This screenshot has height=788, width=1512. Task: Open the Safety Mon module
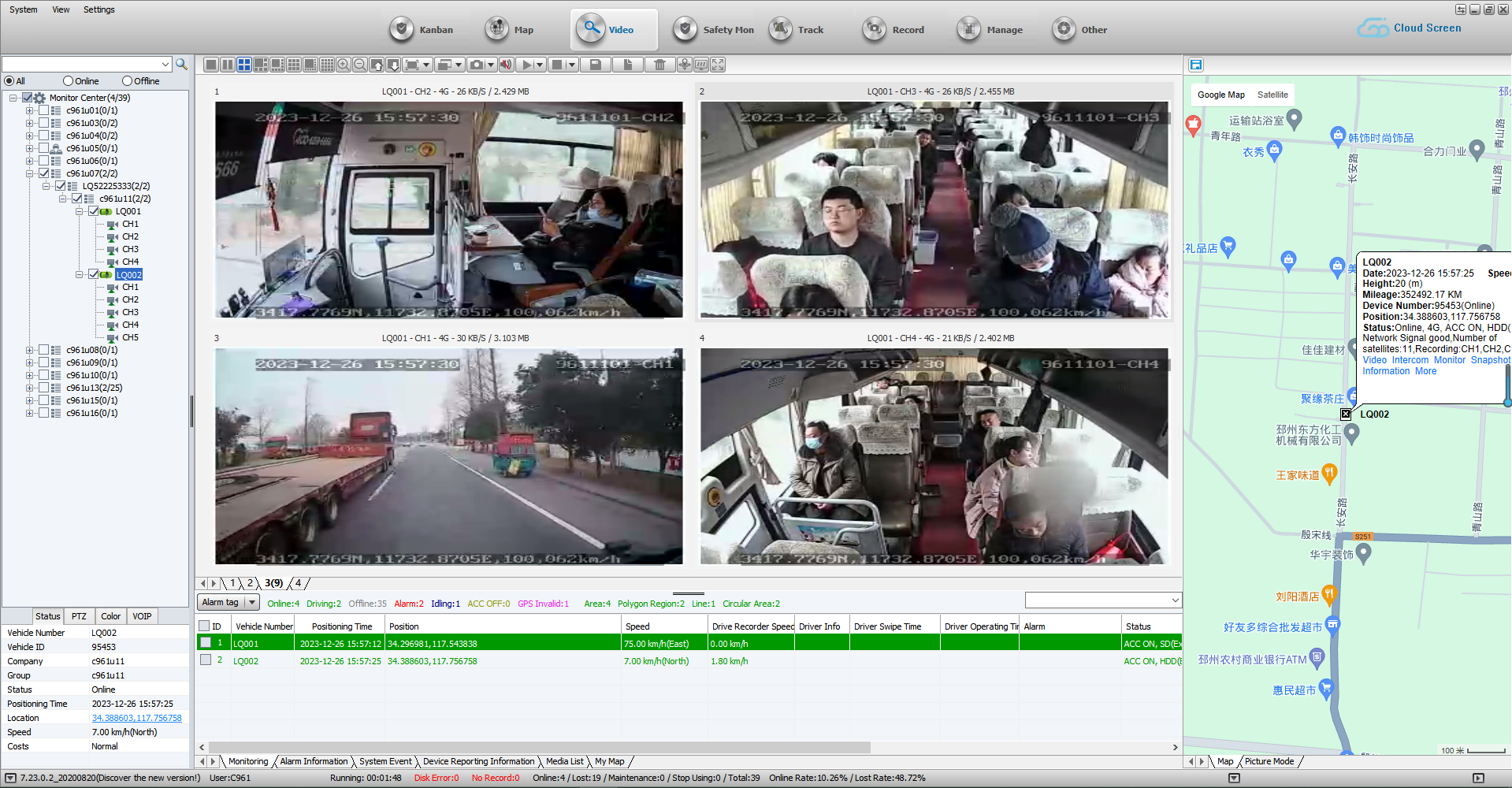coord(714,29)
